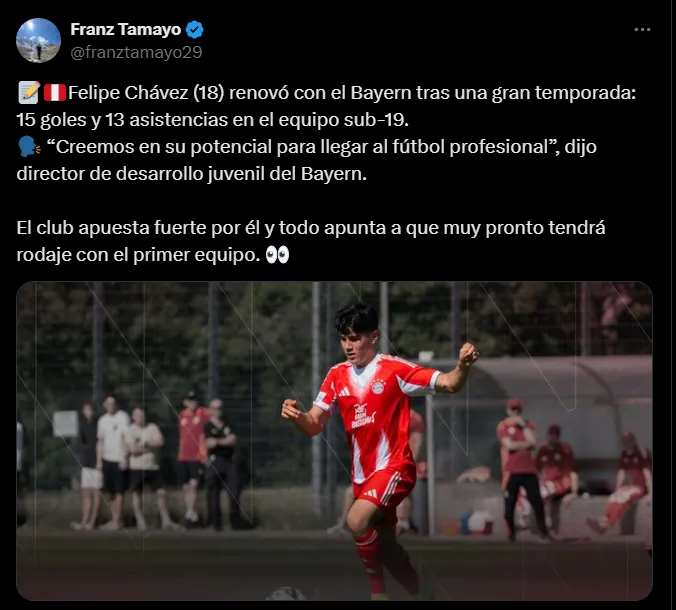Image resolution: width=676 pixels, height=610 pixels.
Task: Click the 'El club apuesta fuerte' paragraph
Action: pos(311,241)
